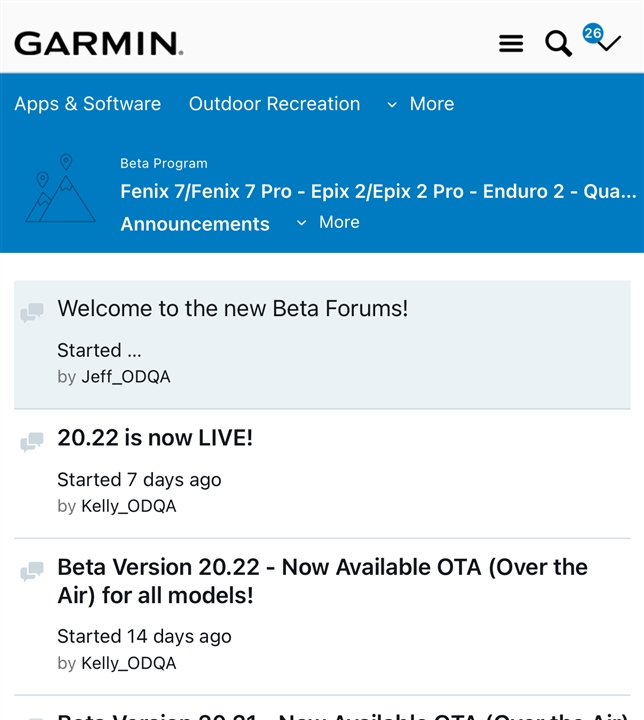This screenshot has width=644, height=720.
Task: Open the Welcome to the new Beta Forums thread
Action: [232, 308]
